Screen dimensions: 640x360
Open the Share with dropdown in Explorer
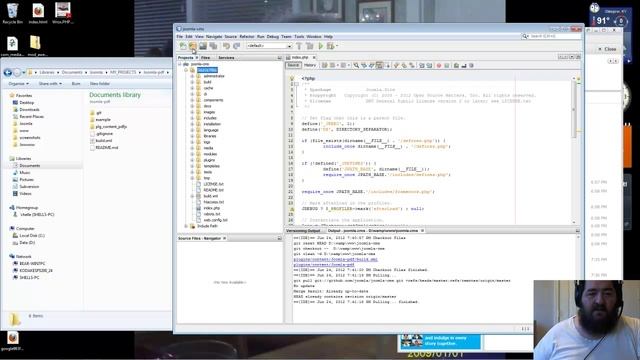pyautogui.click(x=50, y=84)
